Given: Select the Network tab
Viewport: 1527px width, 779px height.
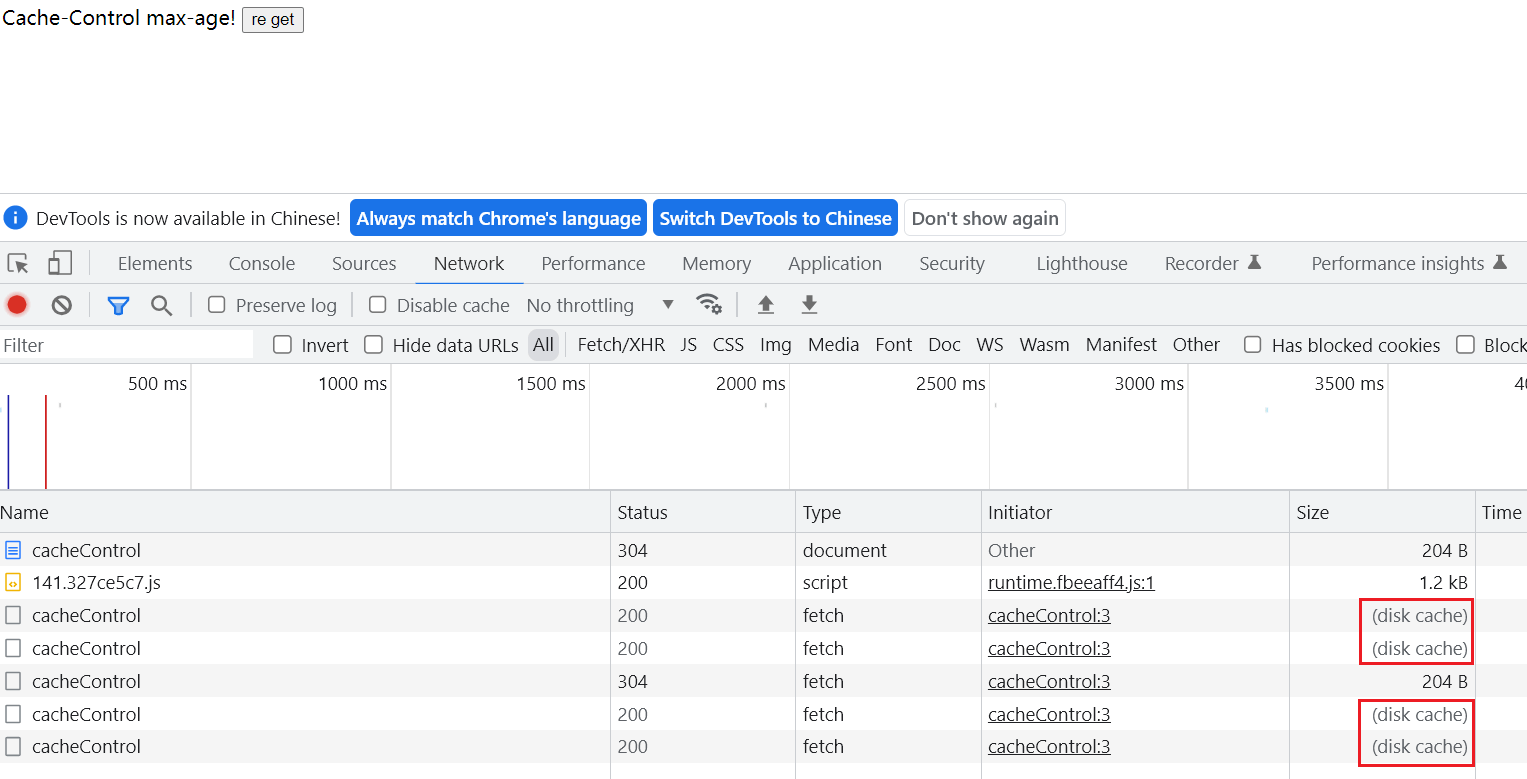Looking at the screenshot, I should click(x=469, y=263).
